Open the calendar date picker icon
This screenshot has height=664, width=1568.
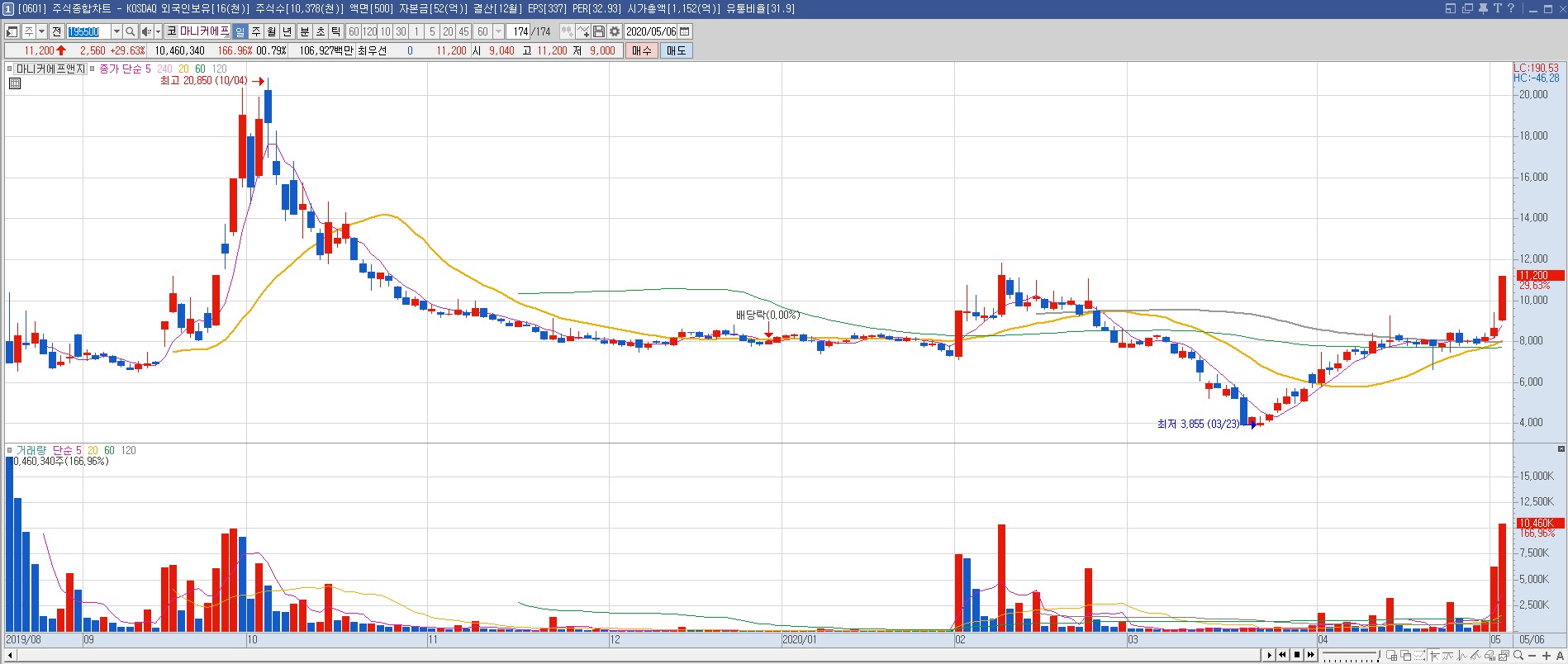click(x=685, y=31)
